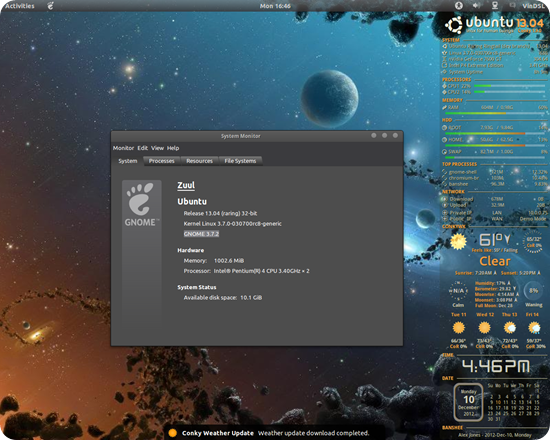Open the Help menu in System Monitor
Image resolution: width=550 pixels, height=440 pixels.
click(x=173, y=148)
